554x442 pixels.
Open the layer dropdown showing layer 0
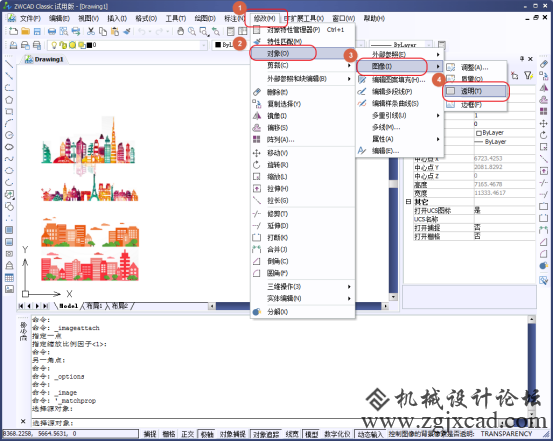tap(127, 45)
